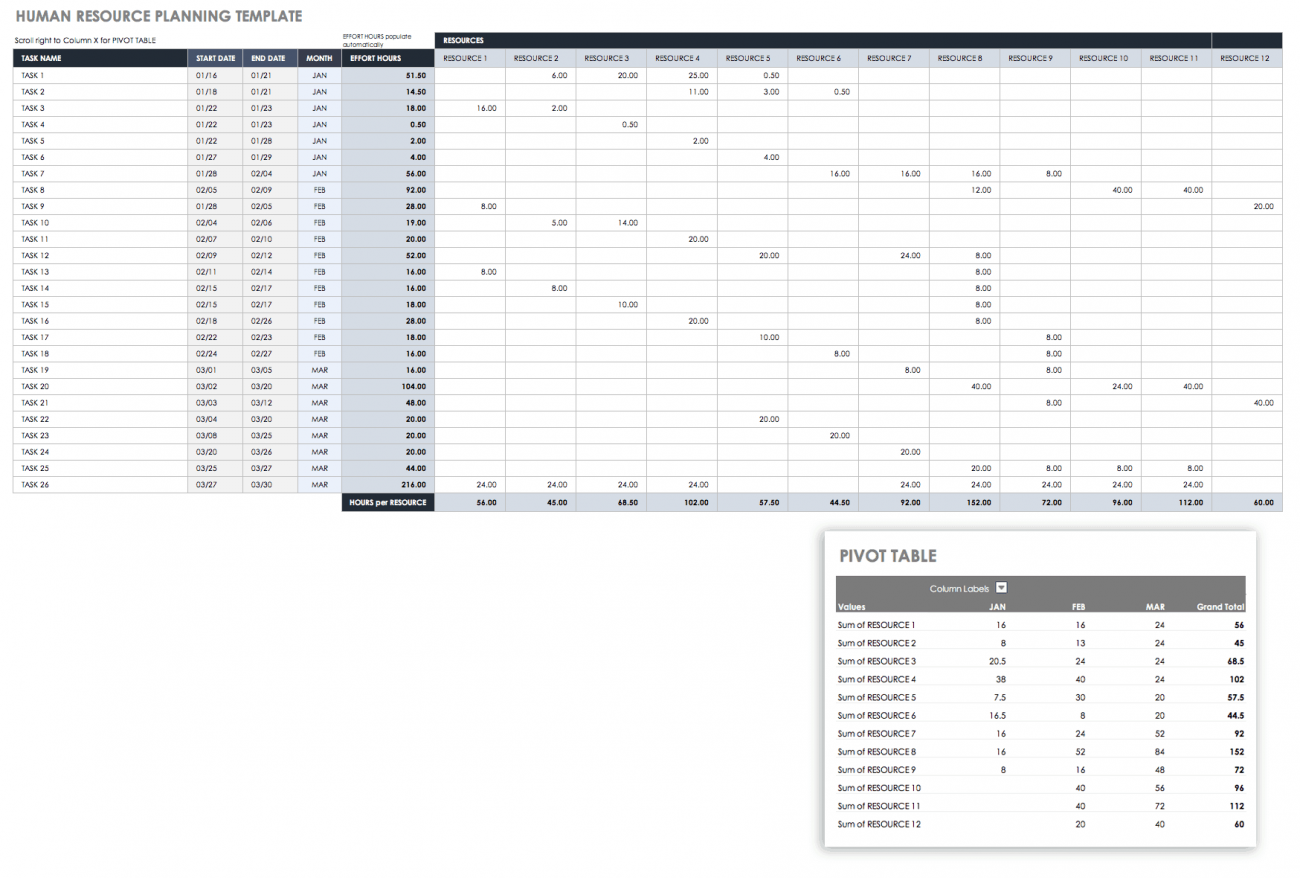Screen dimensions: 1300x878
Task: Select the HOURS per RESOURCE label cell
Action: coord(388,502)
